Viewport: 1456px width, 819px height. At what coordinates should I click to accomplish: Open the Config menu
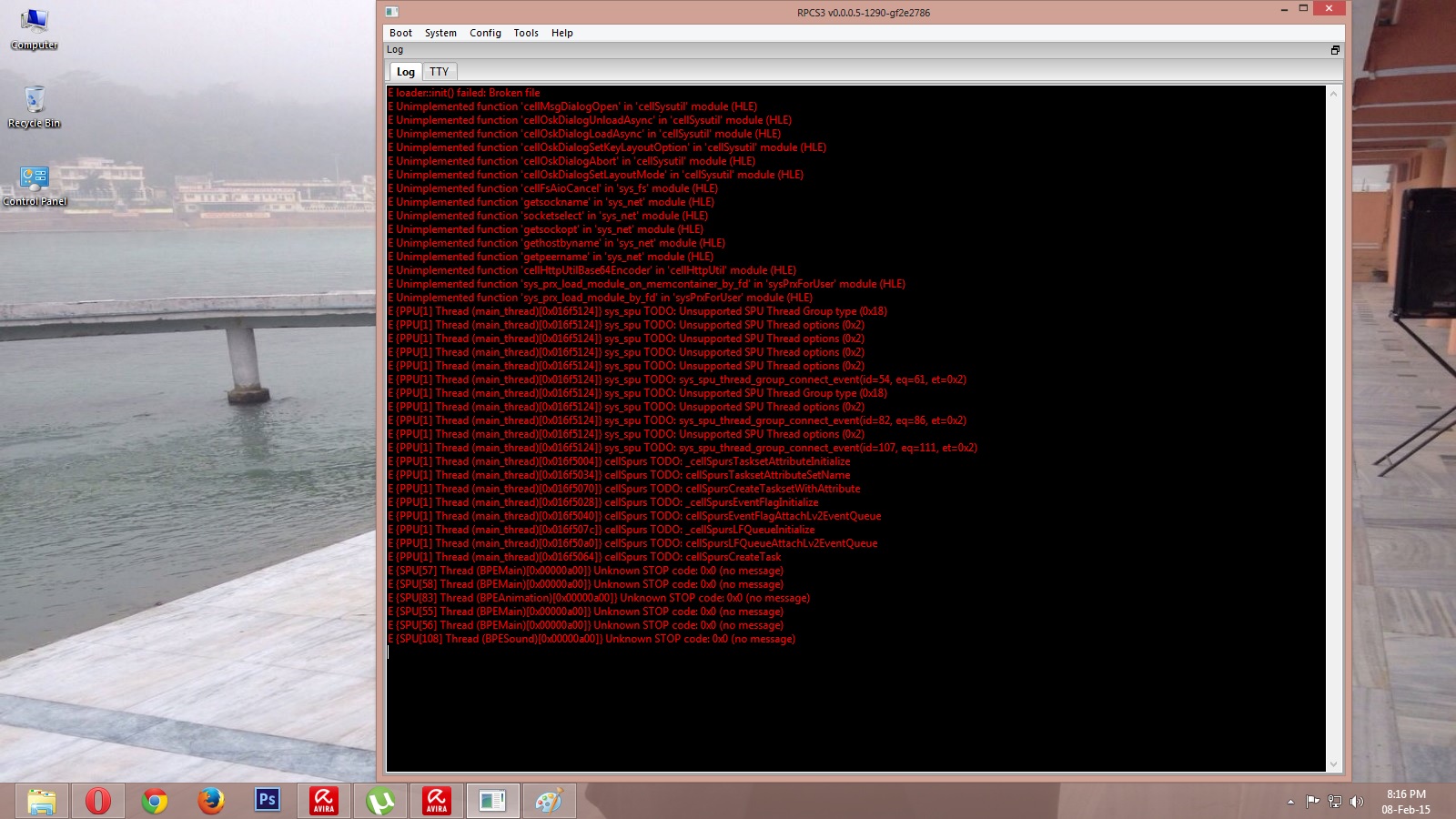click(485, 33)
